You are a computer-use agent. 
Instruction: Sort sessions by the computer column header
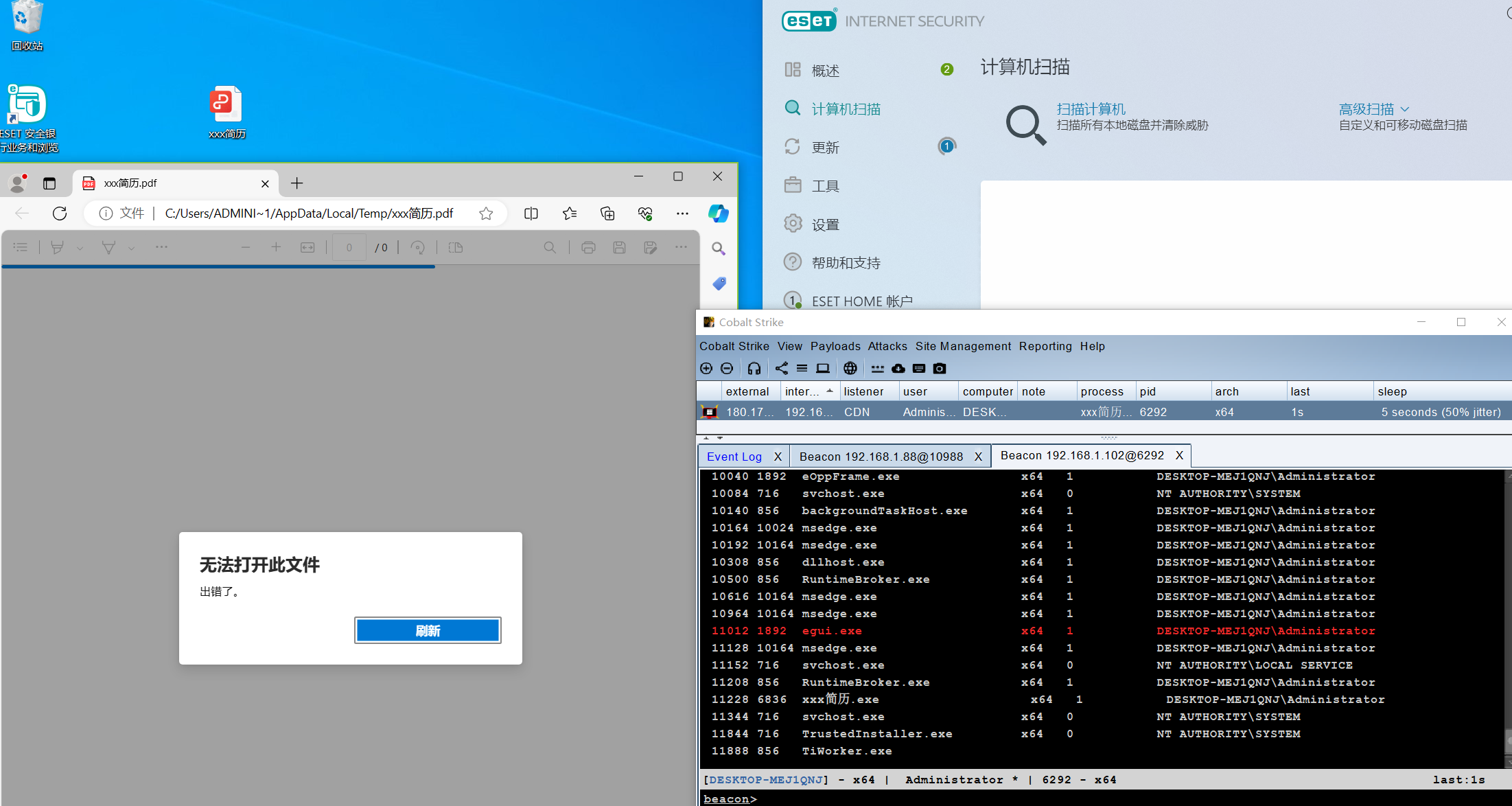(x=987, y=391)
